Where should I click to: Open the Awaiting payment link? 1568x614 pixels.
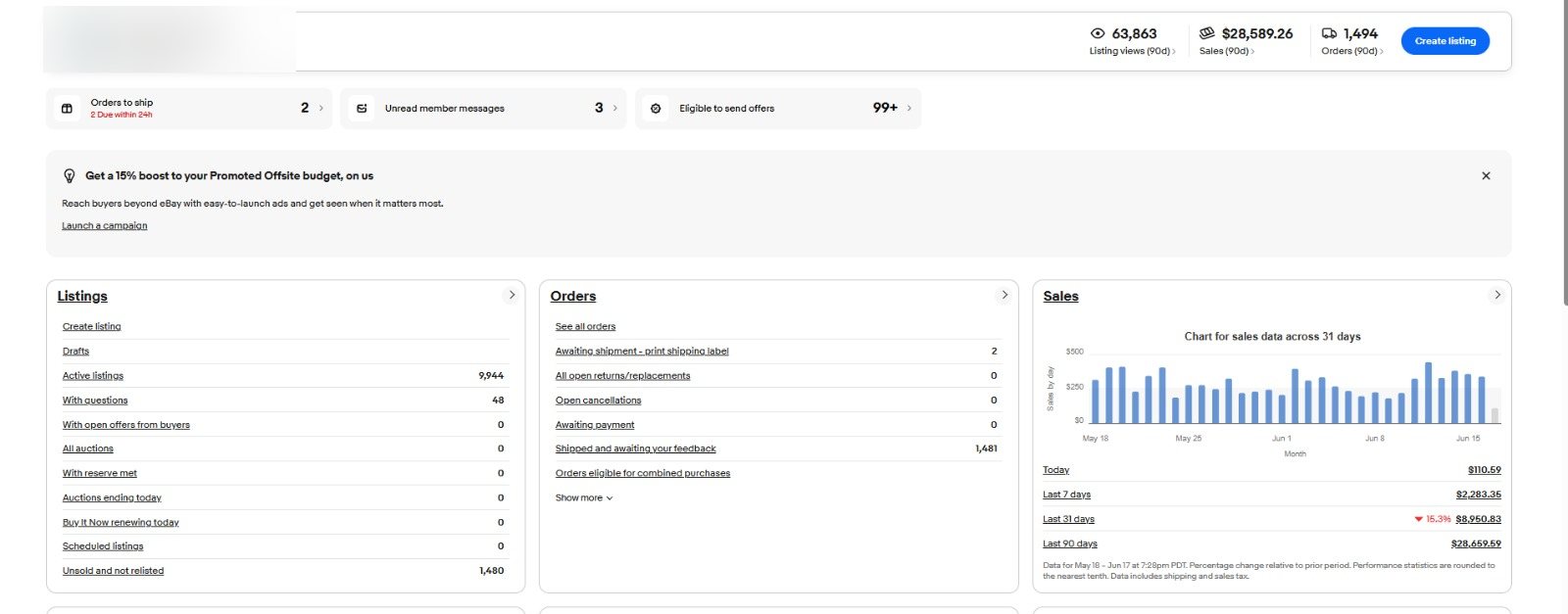[595, 425]
